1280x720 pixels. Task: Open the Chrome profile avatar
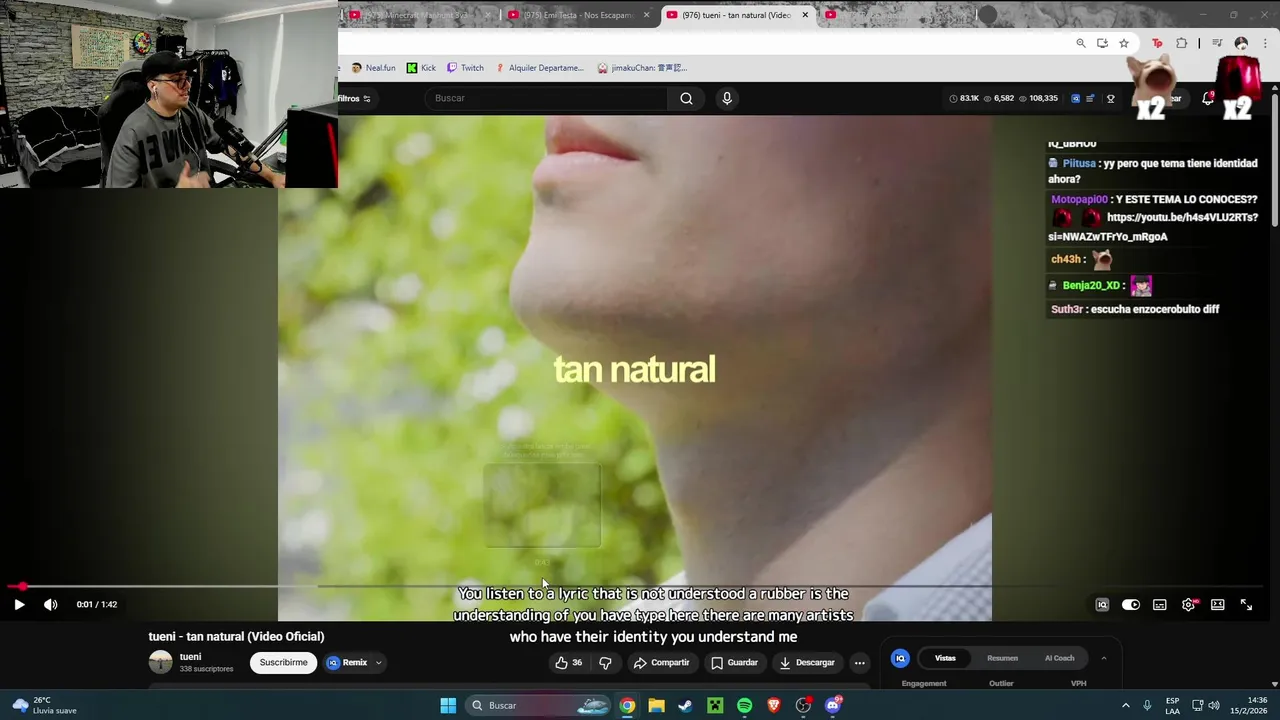tap(1242, 43)
